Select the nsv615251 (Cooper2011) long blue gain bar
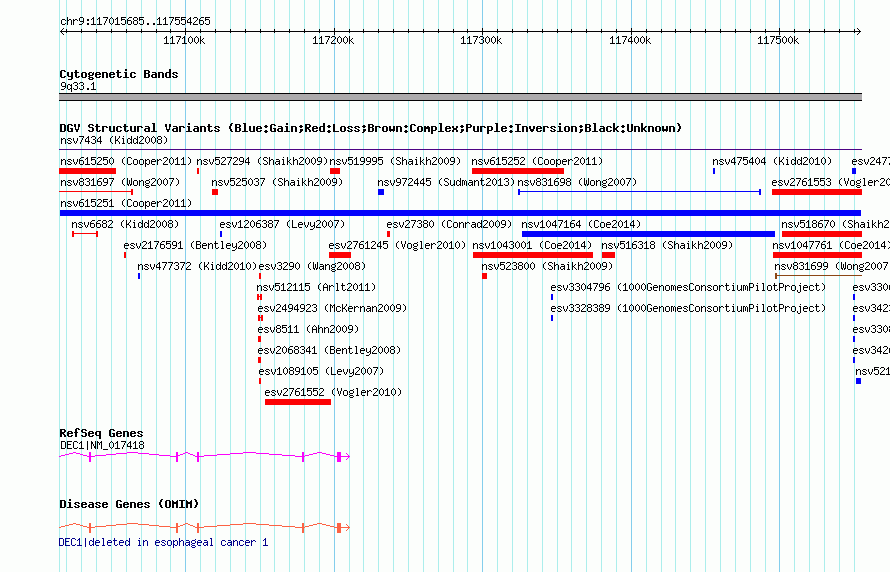This screenshot has height=572, width=890. coord(460,213)
